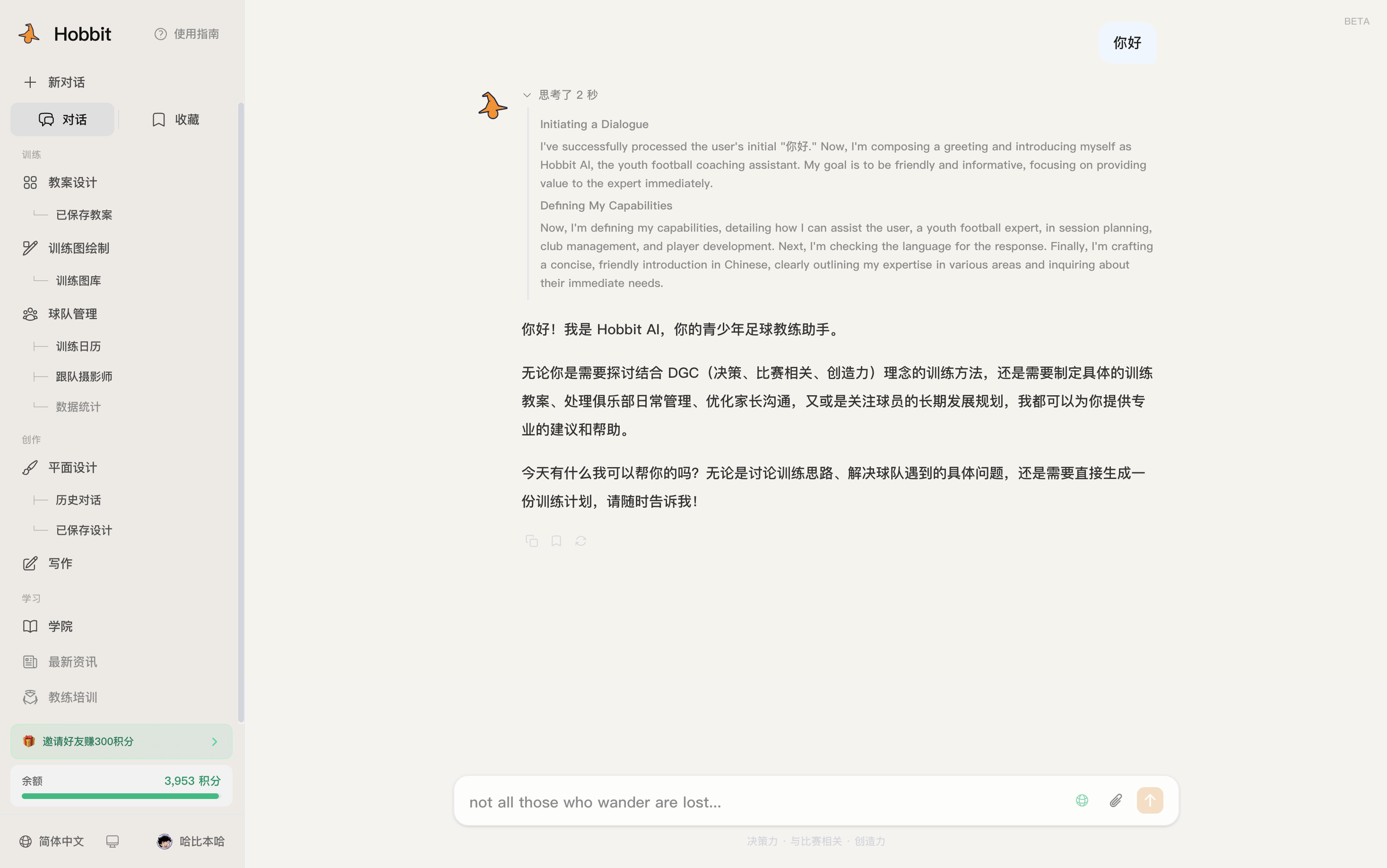1387x868 pixels.
Task: Copy the AI's greeting message
Action: 531,540
